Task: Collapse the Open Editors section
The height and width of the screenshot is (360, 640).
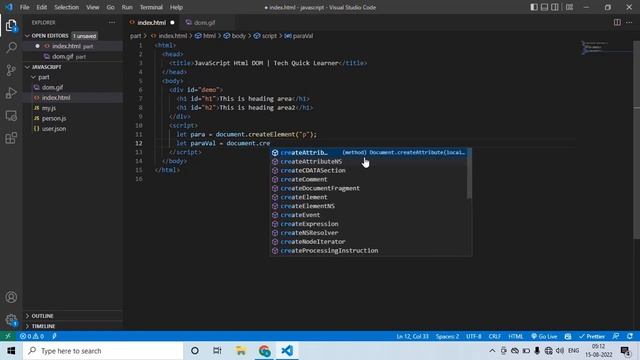Action: point(49,36)
